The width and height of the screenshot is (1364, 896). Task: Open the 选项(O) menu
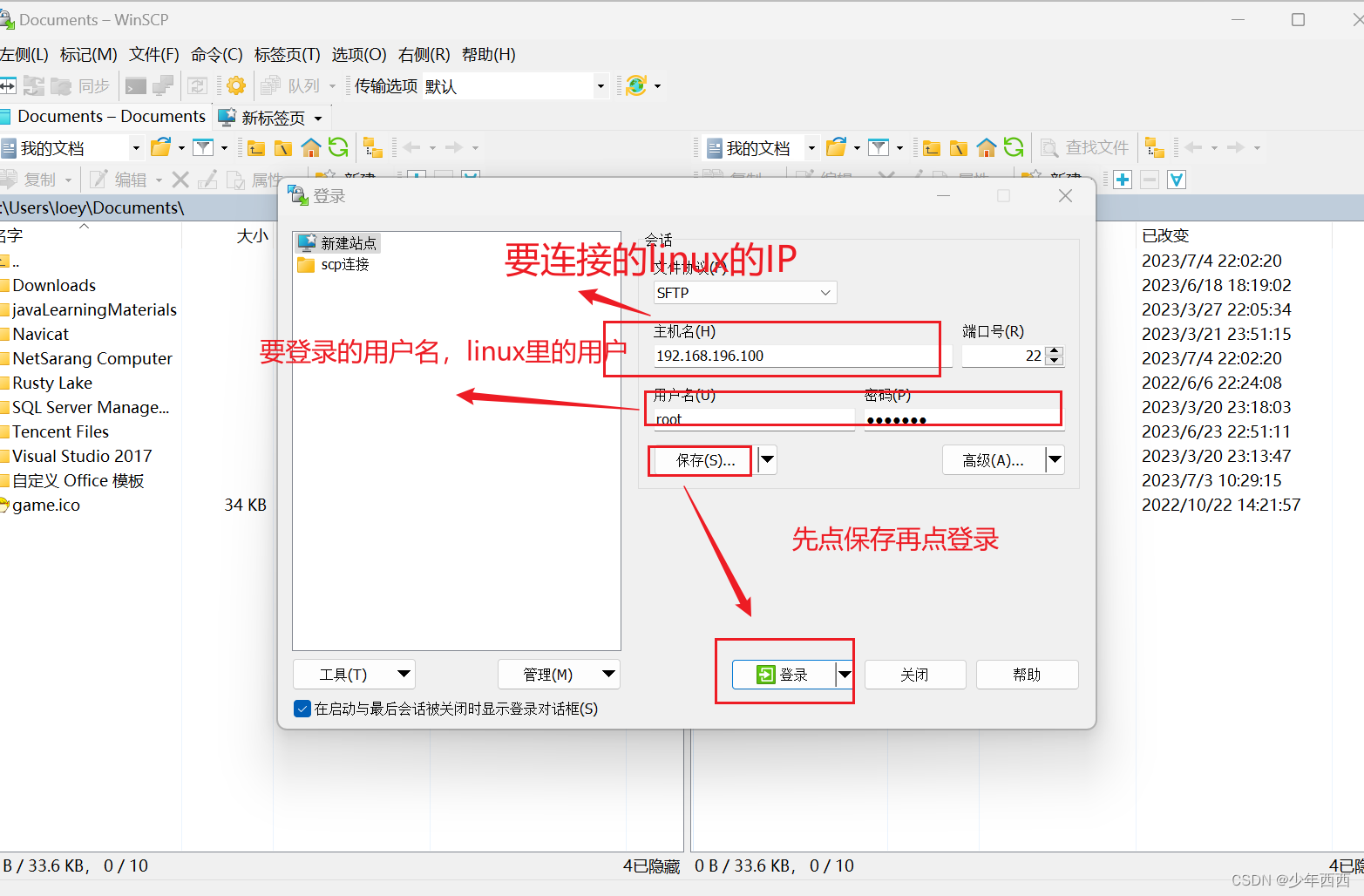[x=359, y=54]
